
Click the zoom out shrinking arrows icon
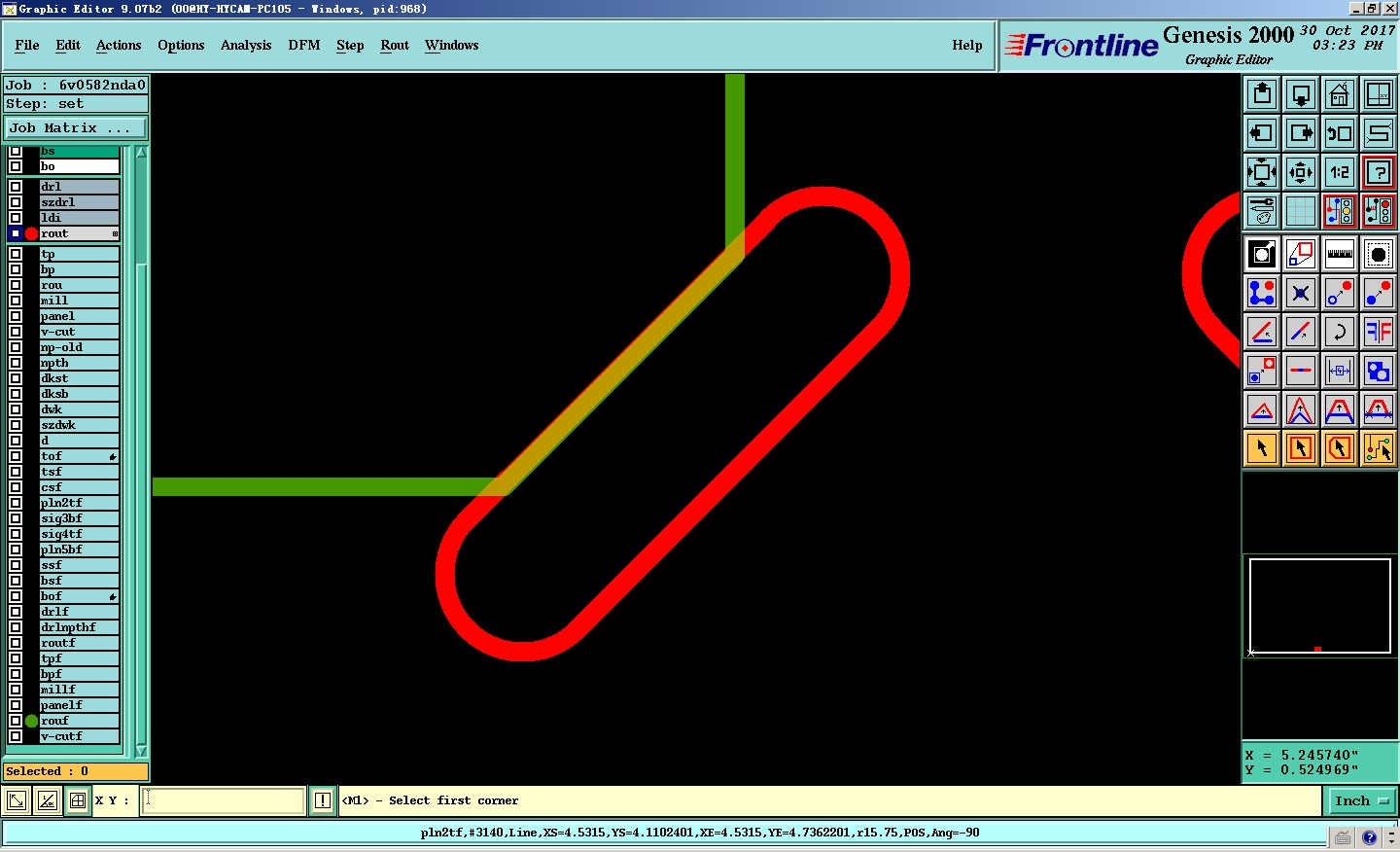pyautogui.click(x=1301, y=172)
